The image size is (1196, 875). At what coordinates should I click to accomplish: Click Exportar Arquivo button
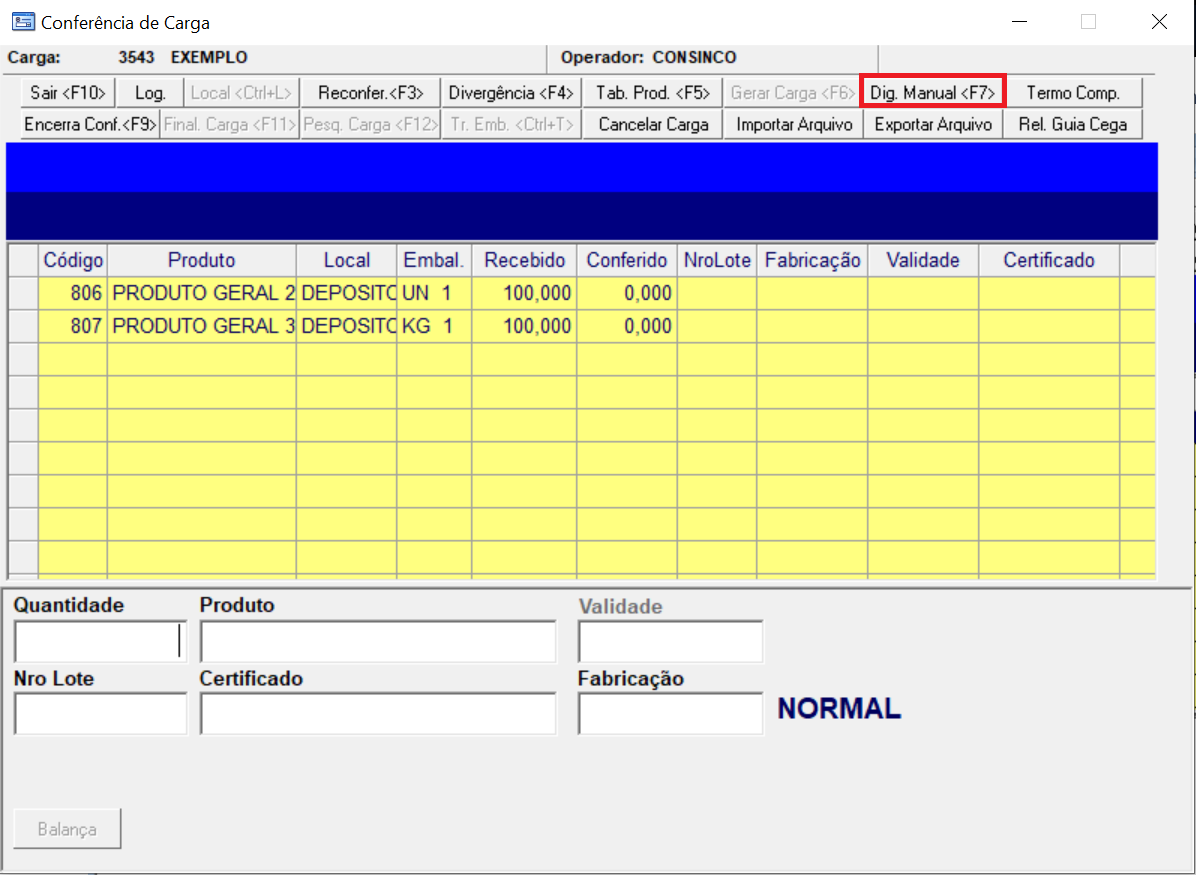click(x=933, y=124)
